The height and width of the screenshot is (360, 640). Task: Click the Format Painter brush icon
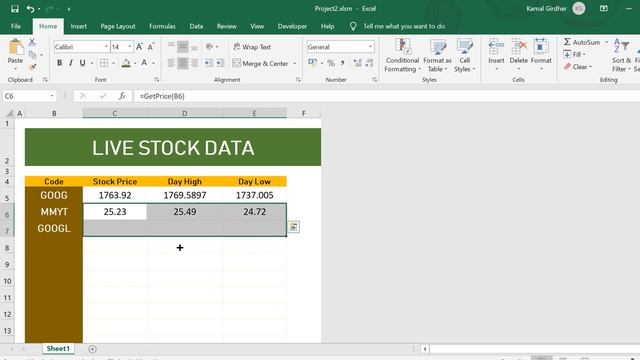[x=32, y=67]
